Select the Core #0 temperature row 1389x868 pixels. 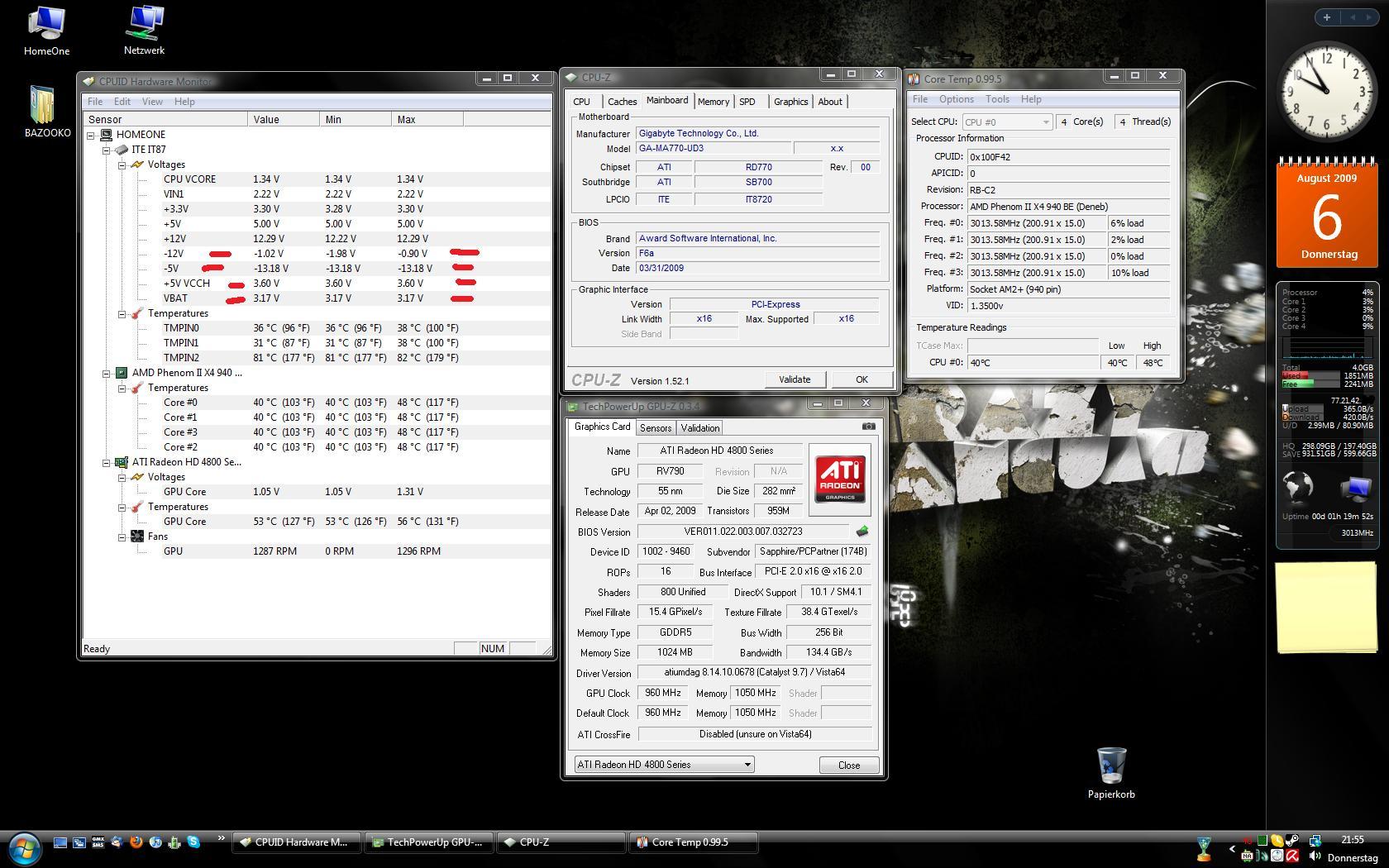pyautogui.click(x=316, y=403)
